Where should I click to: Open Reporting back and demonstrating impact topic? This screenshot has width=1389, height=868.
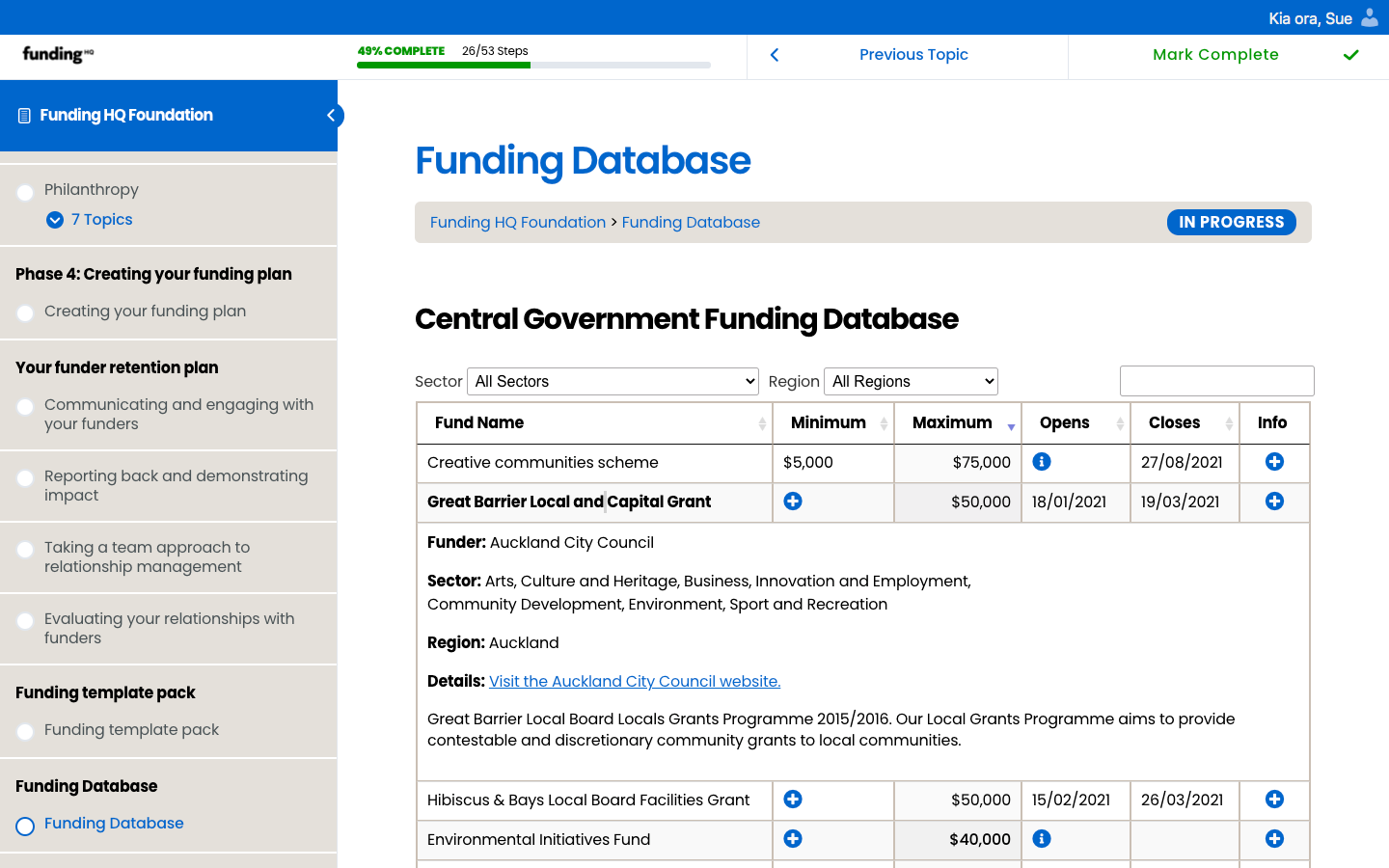coord(177,486)
